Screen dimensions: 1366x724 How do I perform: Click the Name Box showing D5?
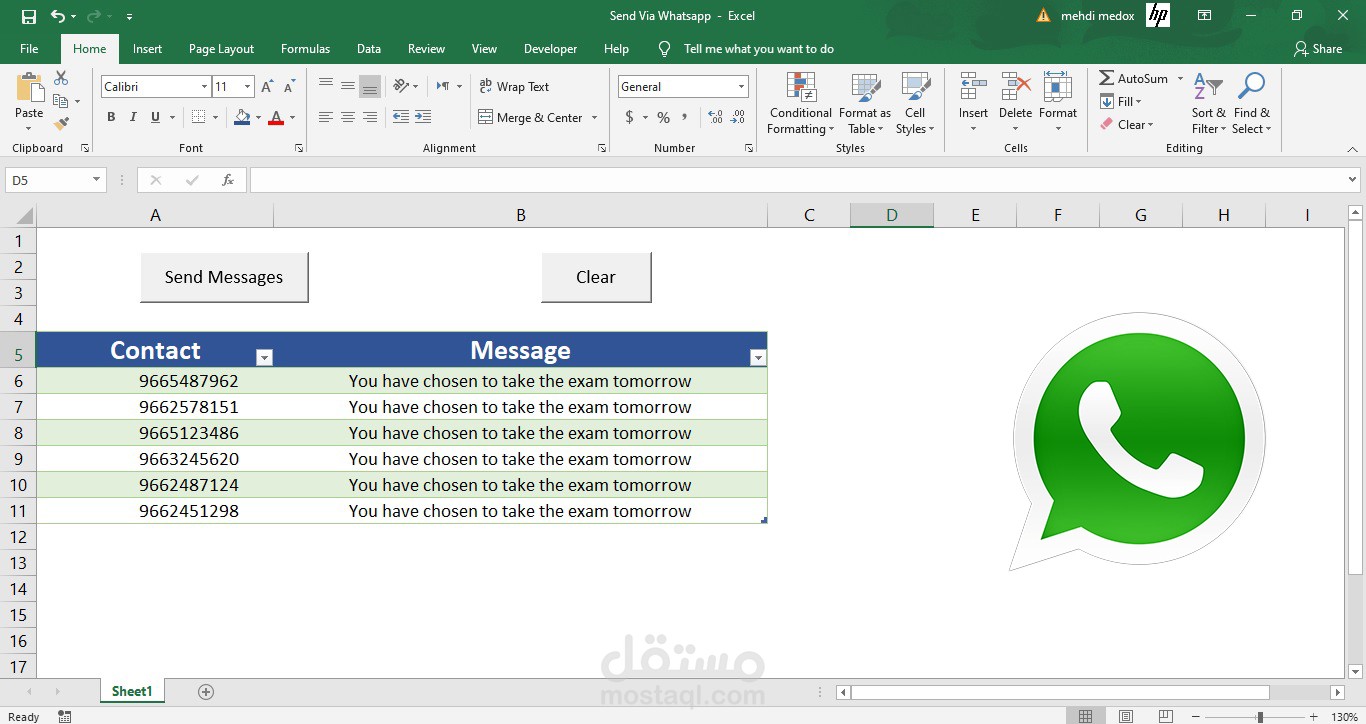pyautogui.click(x=55, y=180)
